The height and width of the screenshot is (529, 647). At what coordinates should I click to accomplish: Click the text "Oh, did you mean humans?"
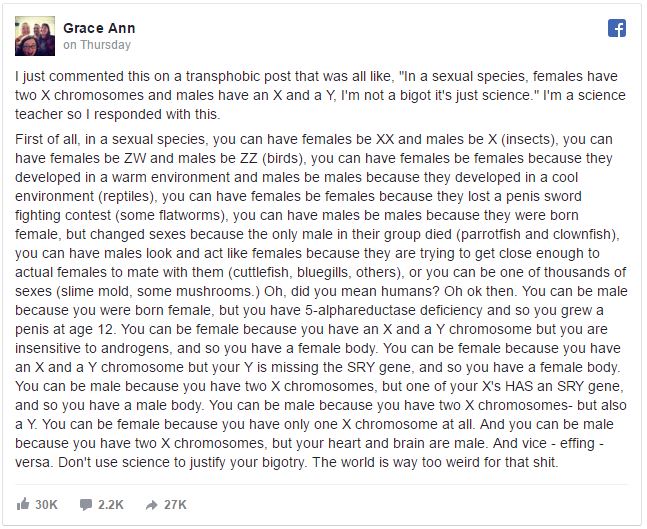coord(352,291)
